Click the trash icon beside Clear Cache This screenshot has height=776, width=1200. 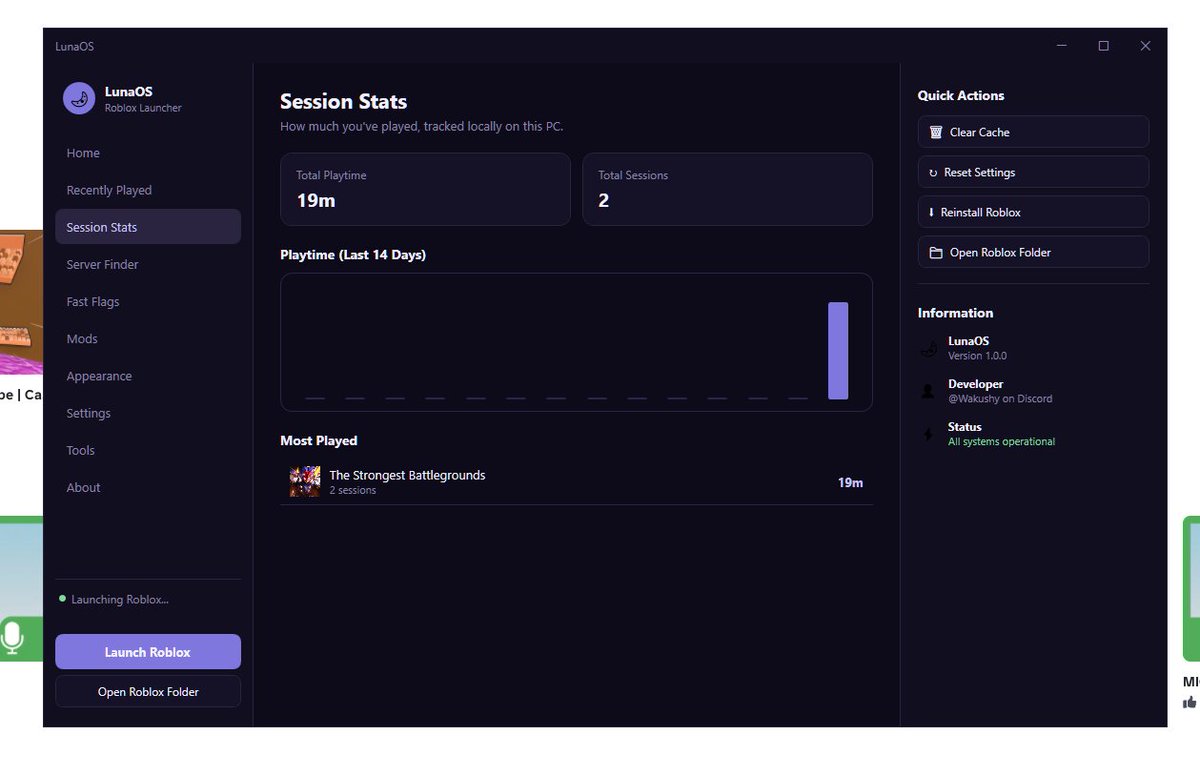(x=936, y=132)
